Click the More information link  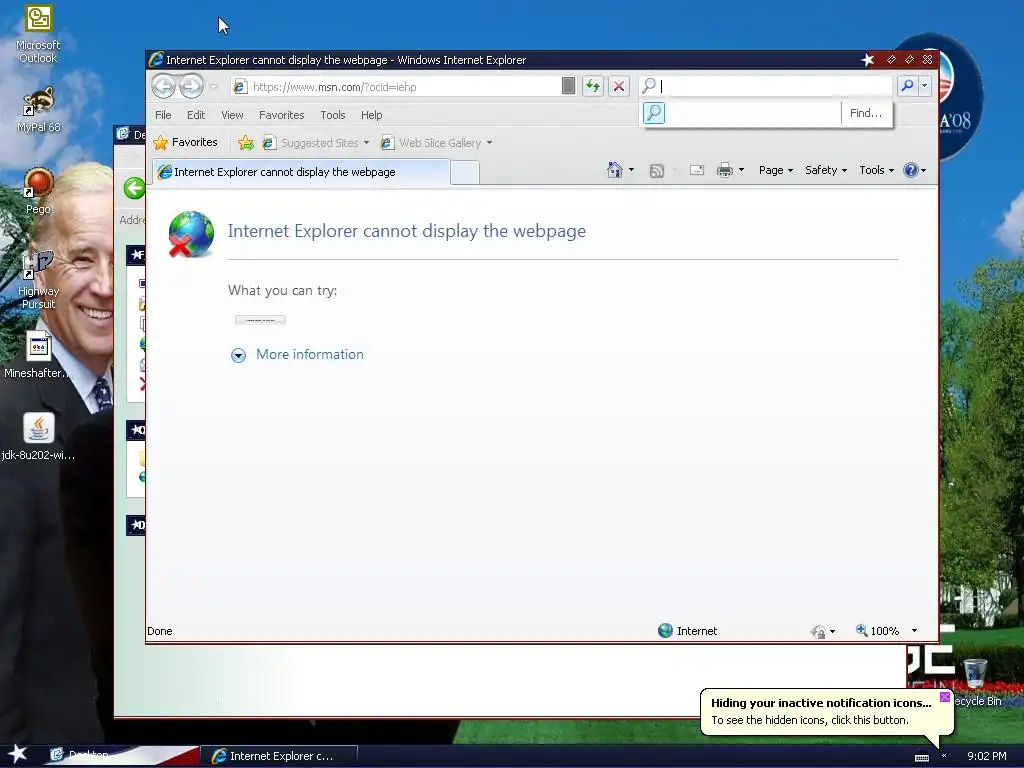[310, 354]
